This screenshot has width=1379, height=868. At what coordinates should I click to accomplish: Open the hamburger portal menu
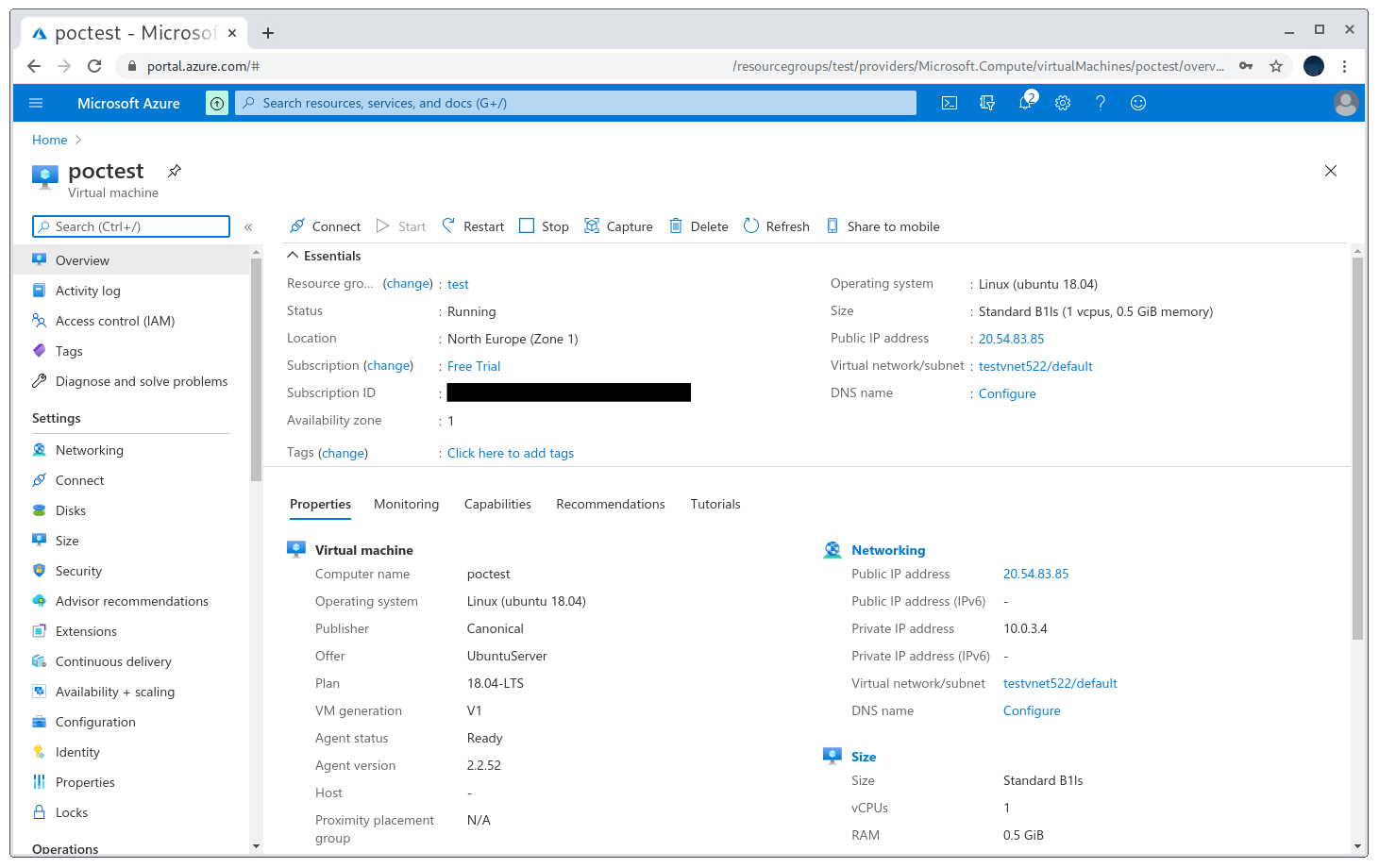point(36,103)
